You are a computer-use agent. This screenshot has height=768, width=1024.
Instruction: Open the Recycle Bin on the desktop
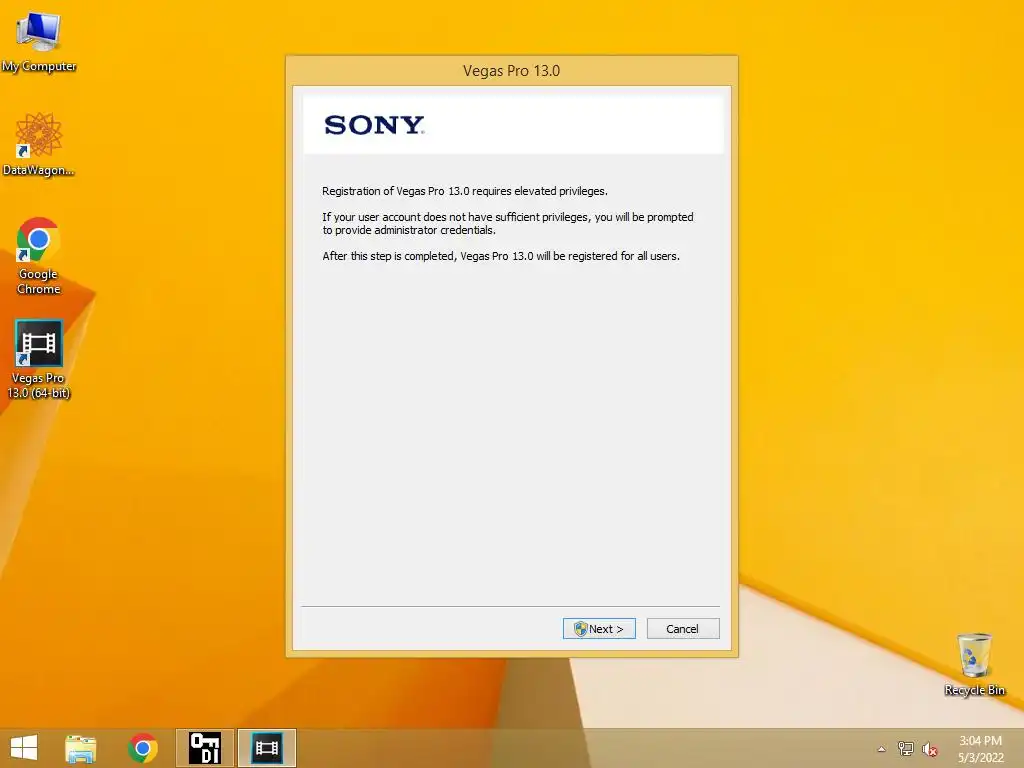(x=974, y=664)
